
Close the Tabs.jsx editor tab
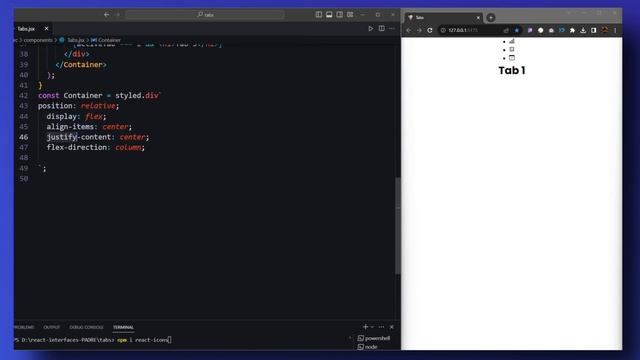tap(46, 29)
